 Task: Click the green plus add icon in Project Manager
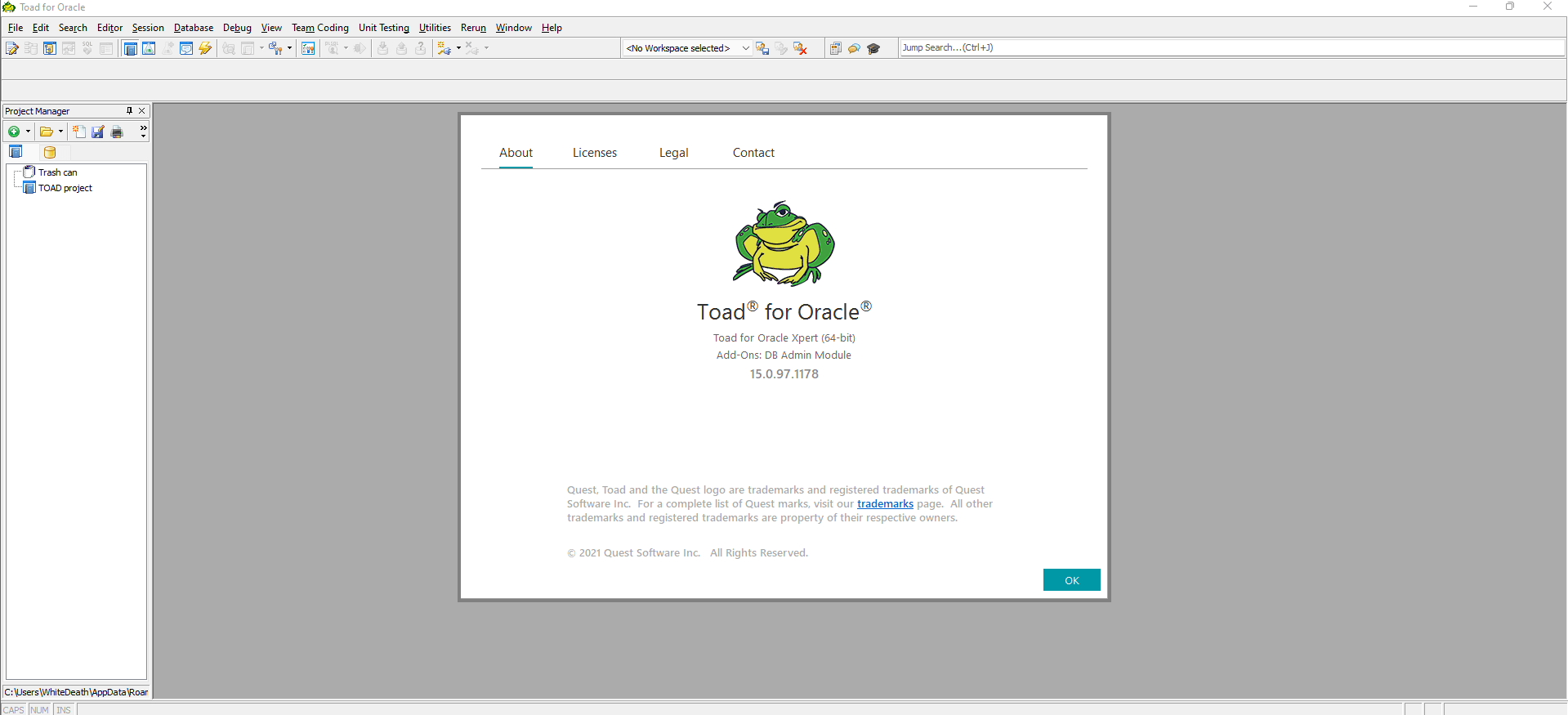tap(14, 132)
